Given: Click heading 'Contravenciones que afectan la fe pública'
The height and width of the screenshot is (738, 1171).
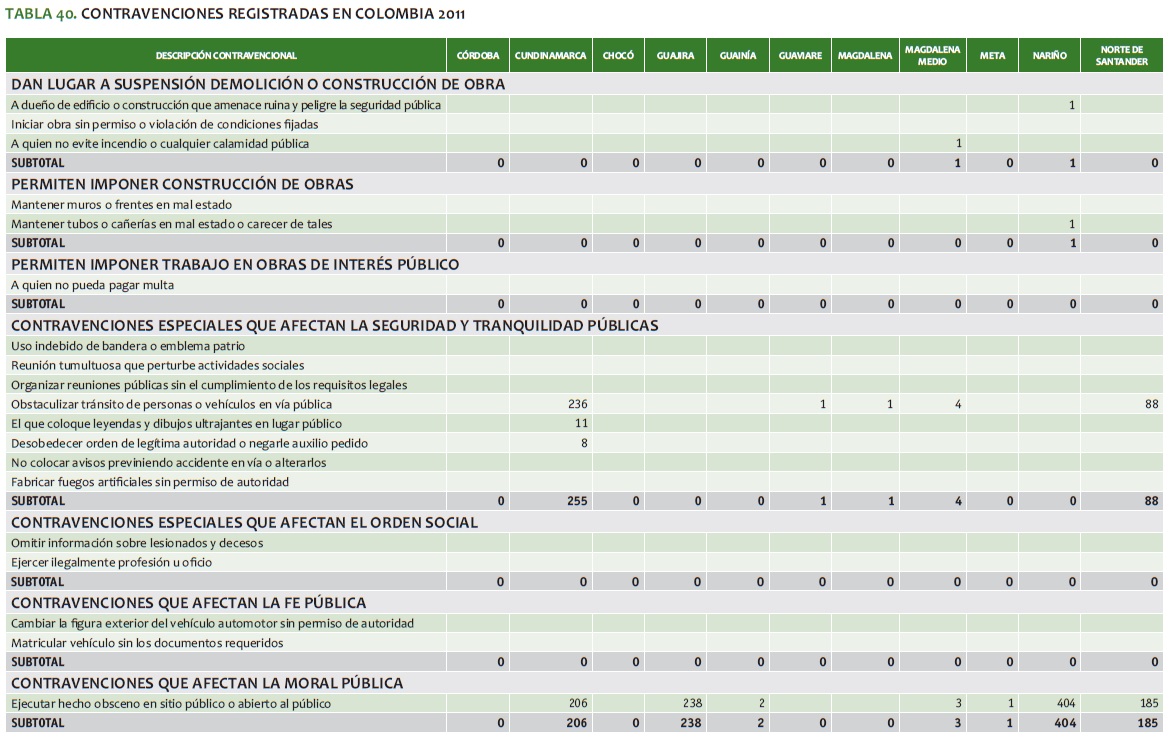Looking at the screenshot, I should point(189,603).
